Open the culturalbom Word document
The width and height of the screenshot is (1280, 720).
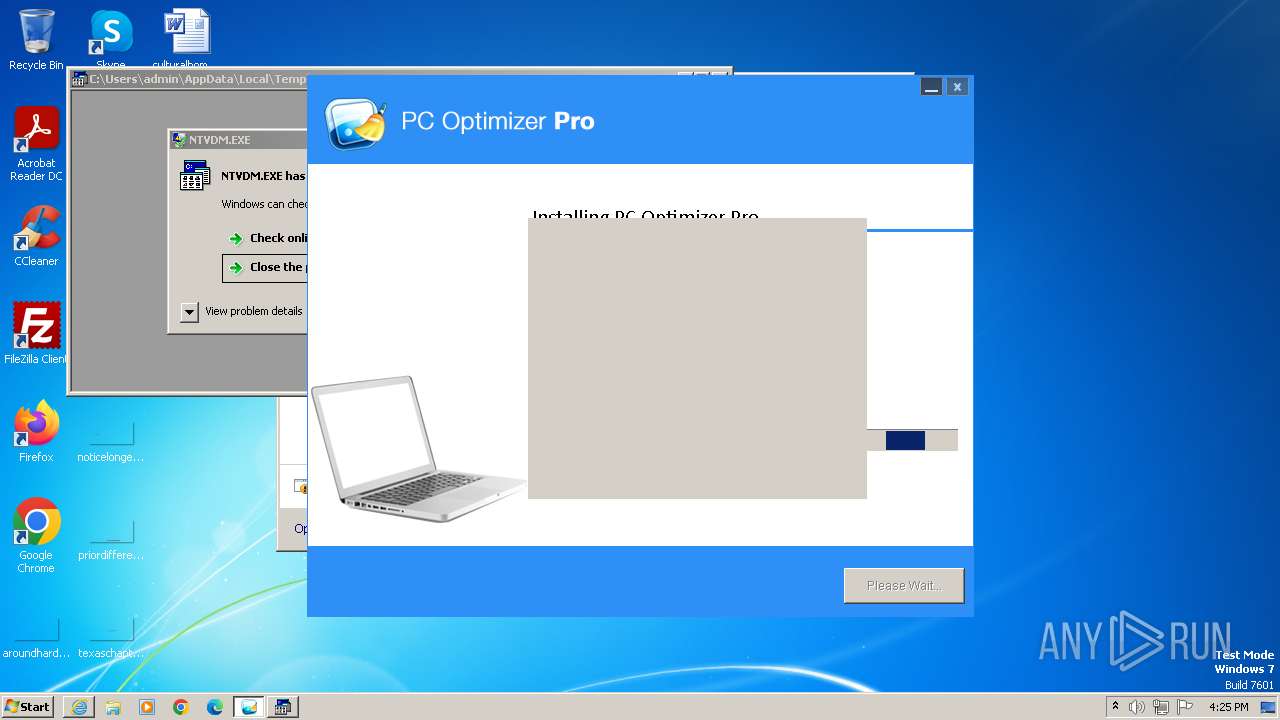click(186, 38)
